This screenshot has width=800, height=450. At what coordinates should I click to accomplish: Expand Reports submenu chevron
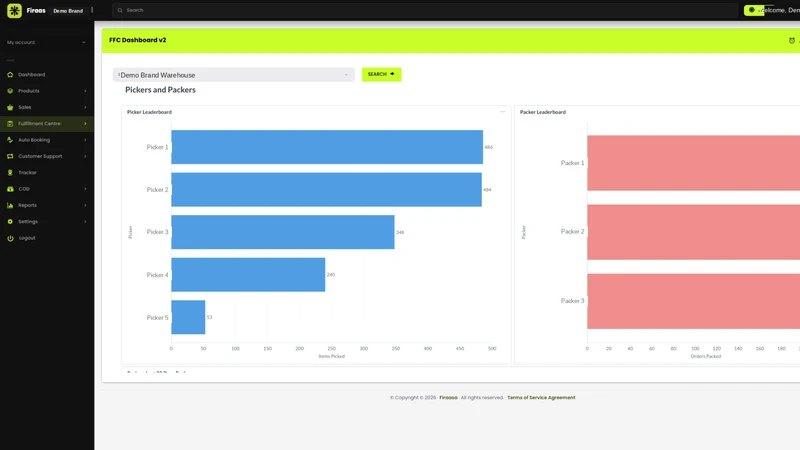point(85,205)
